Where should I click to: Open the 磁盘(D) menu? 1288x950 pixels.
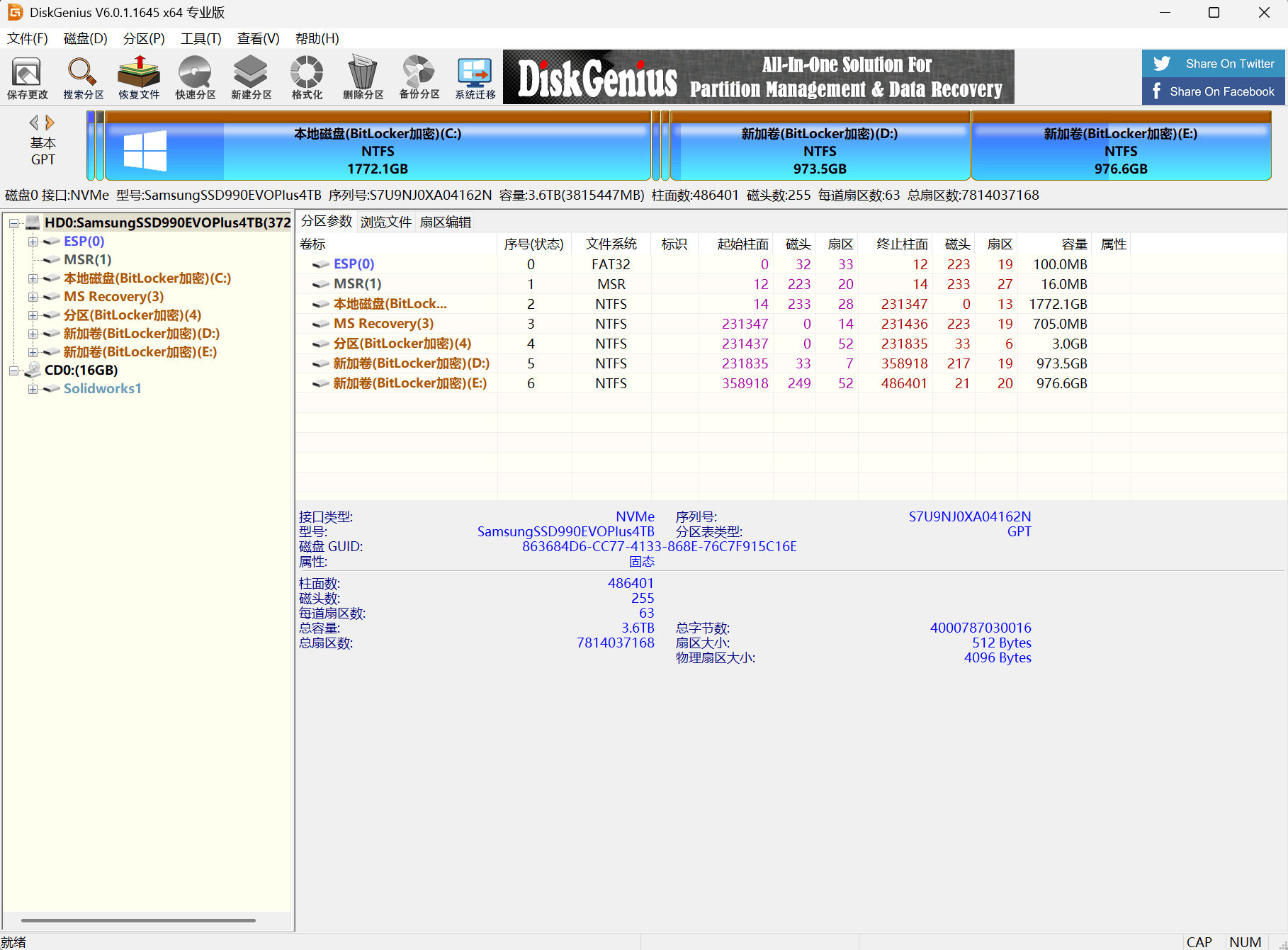click(x=85, y=38)
